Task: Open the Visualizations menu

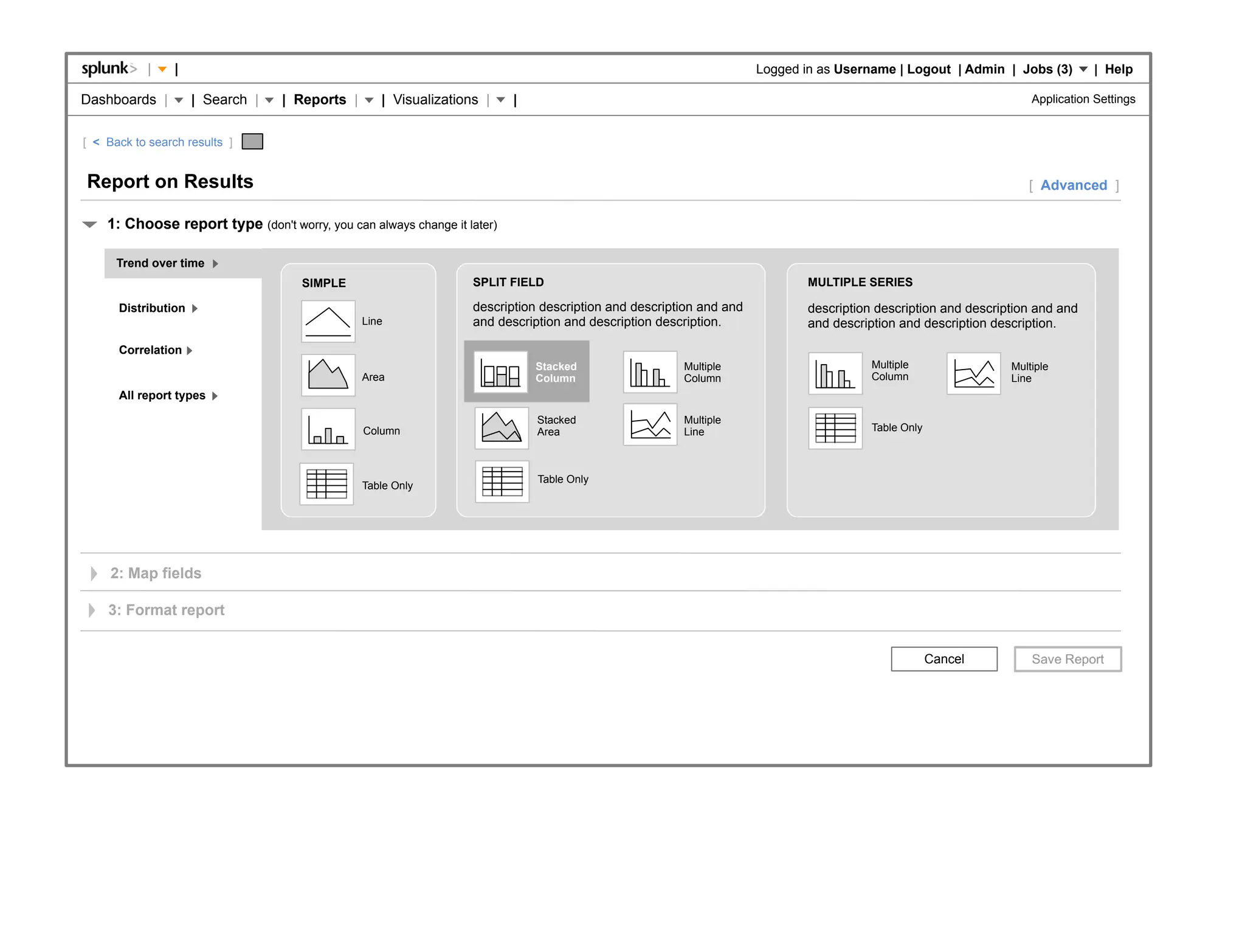Action: (x=435, y=100)
